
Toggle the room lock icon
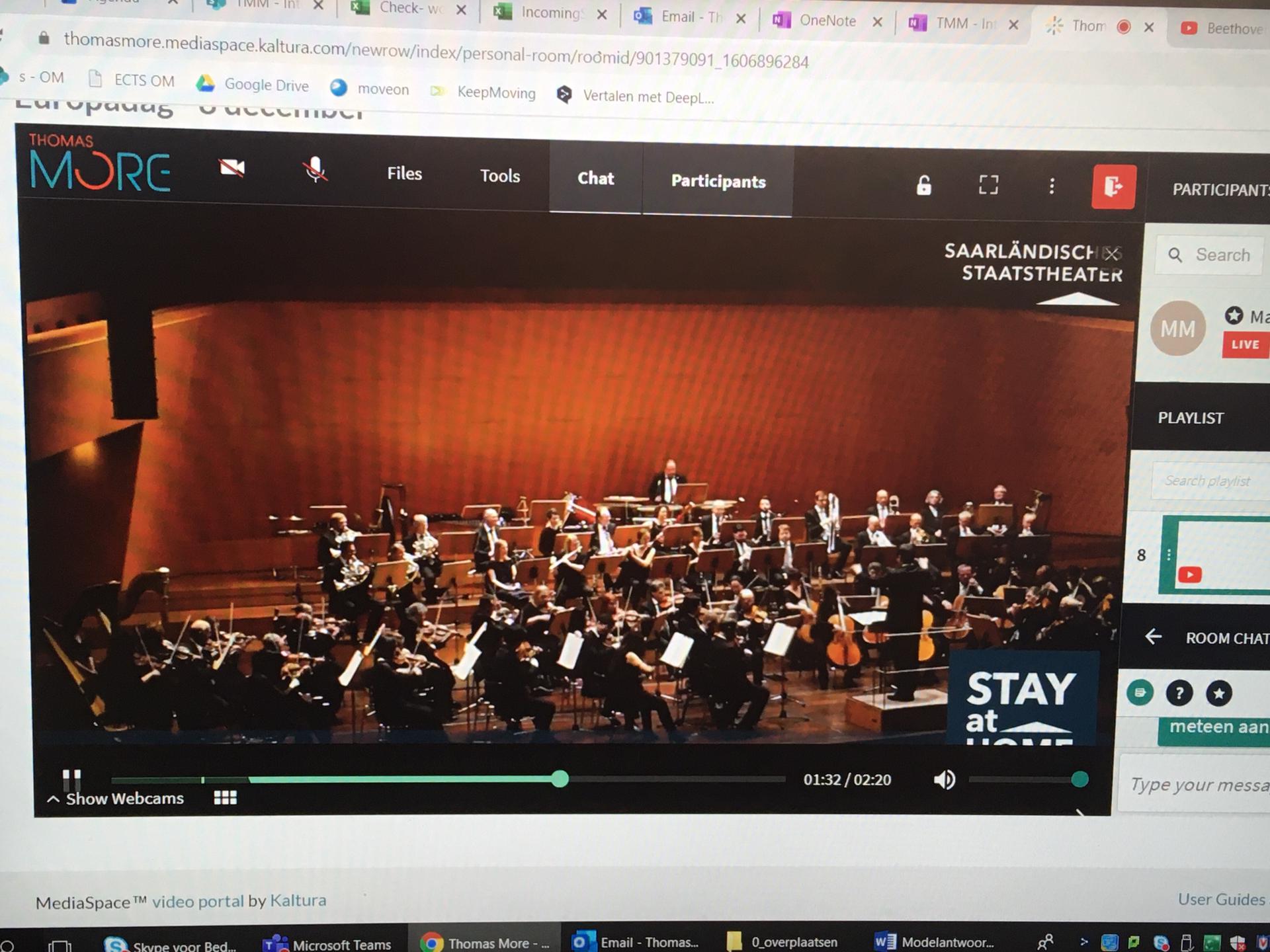click(x=923, y=185)
